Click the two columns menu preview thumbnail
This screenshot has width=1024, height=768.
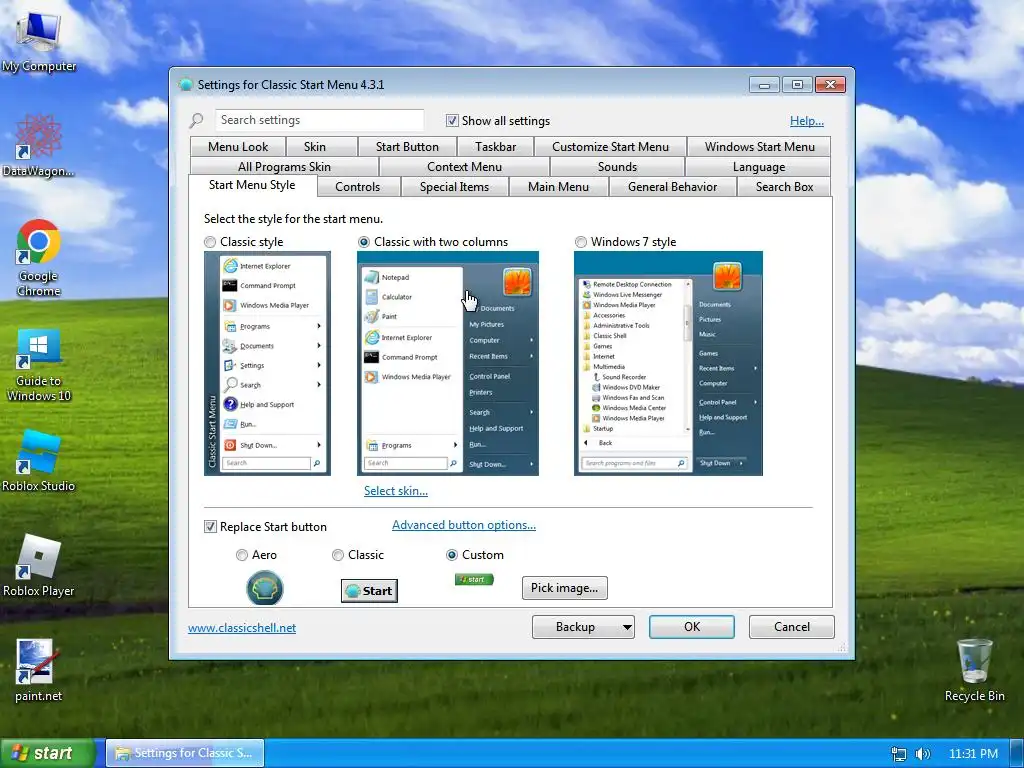click(x=448, y=363)
